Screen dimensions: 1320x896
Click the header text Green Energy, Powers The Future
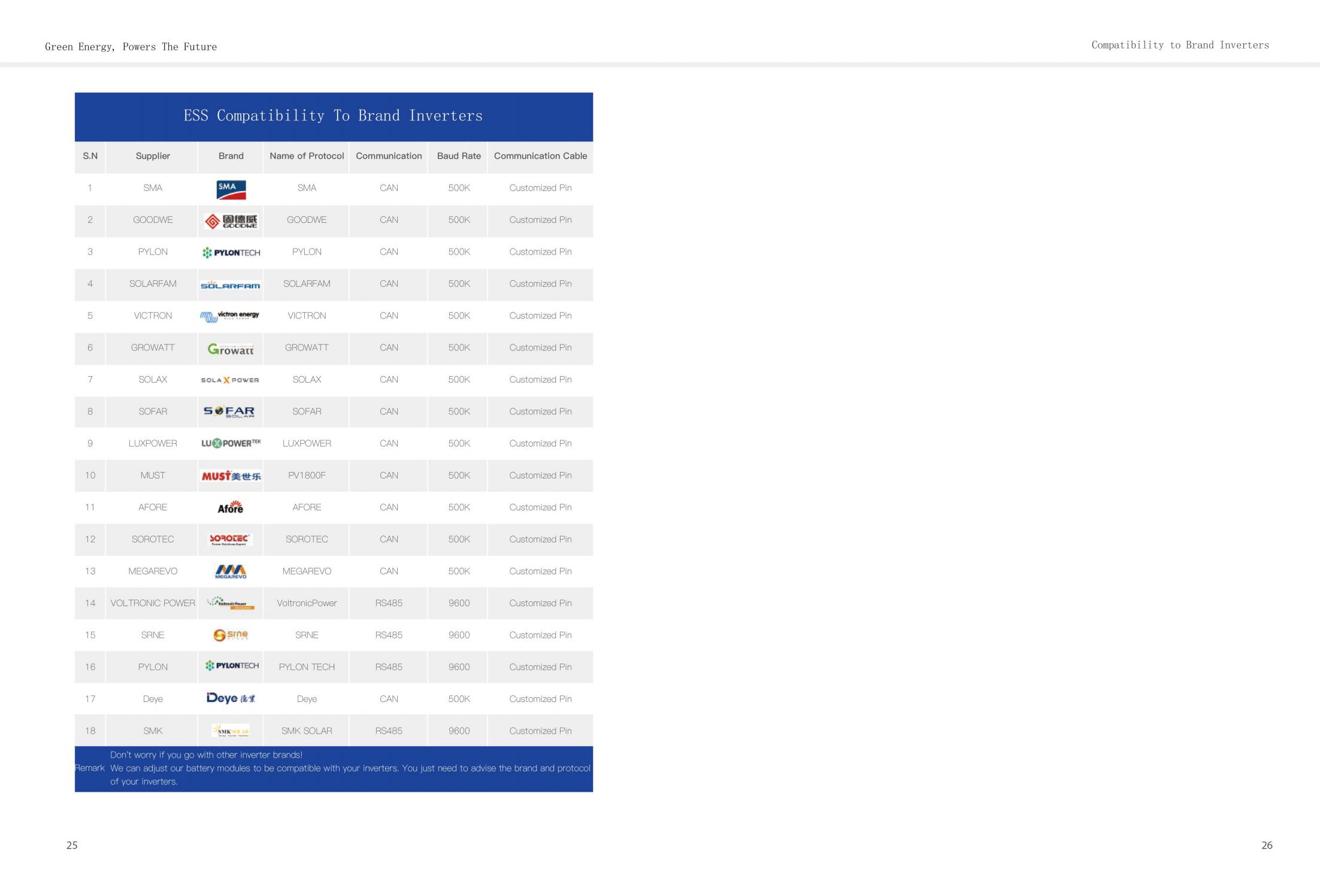point(131,47)
